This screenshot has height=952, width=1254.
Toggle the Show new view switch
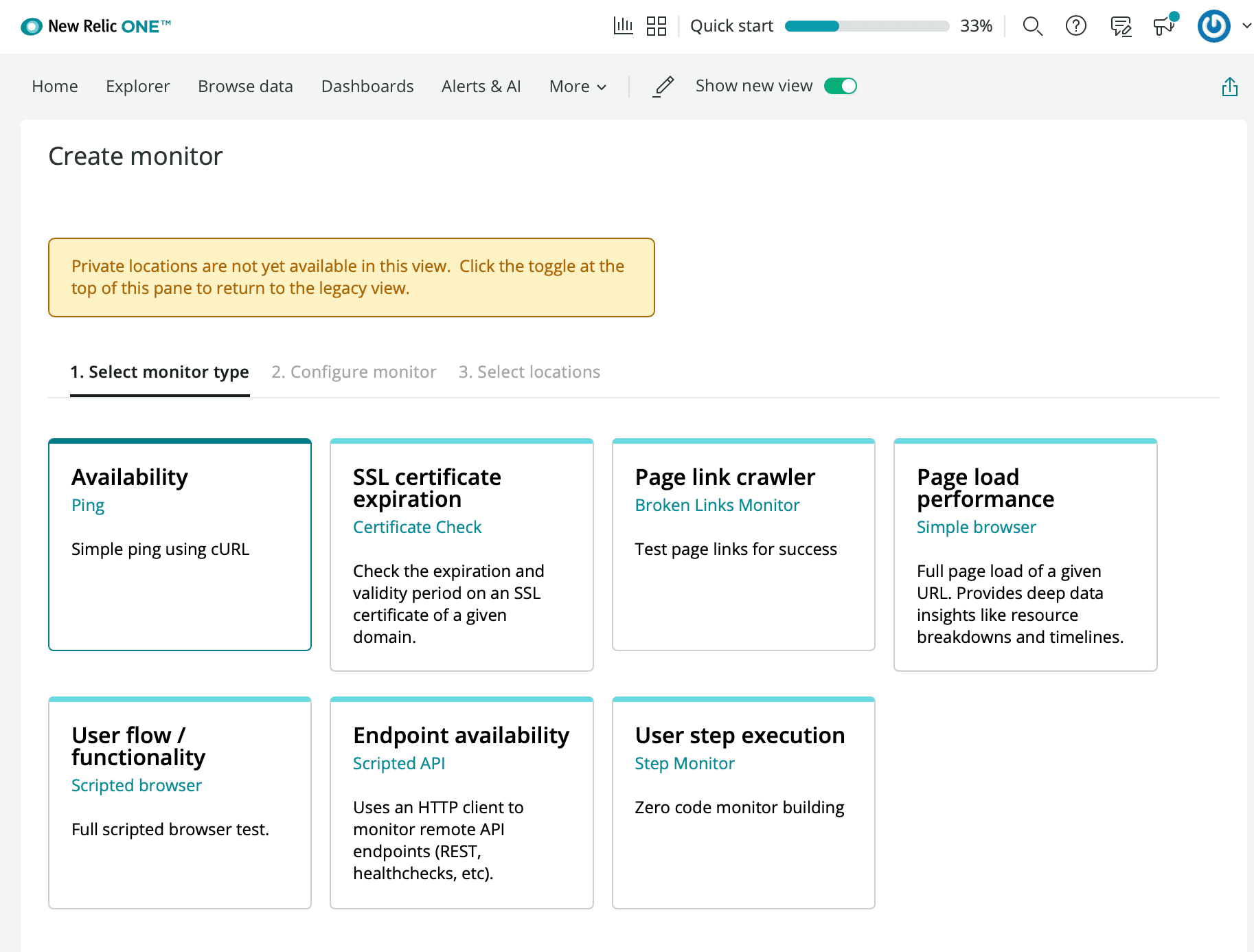[x=841, y=86]
